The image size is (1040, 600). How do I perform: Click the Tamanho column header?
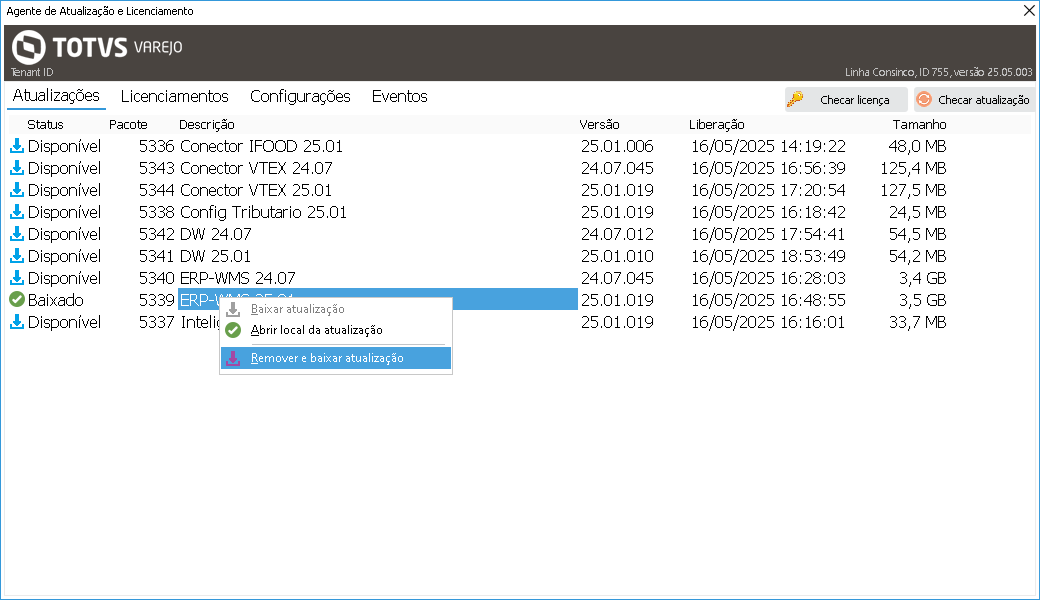click(x=919, y=125)
